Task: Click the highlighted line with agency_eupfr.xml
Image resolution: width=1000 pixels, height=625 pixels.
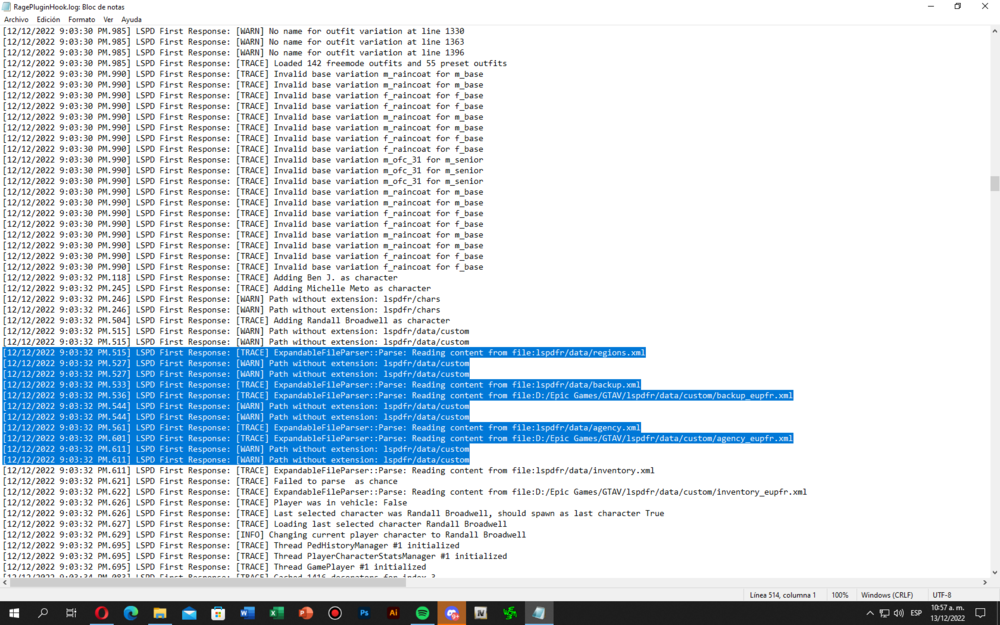Action: tap(398, 438)
